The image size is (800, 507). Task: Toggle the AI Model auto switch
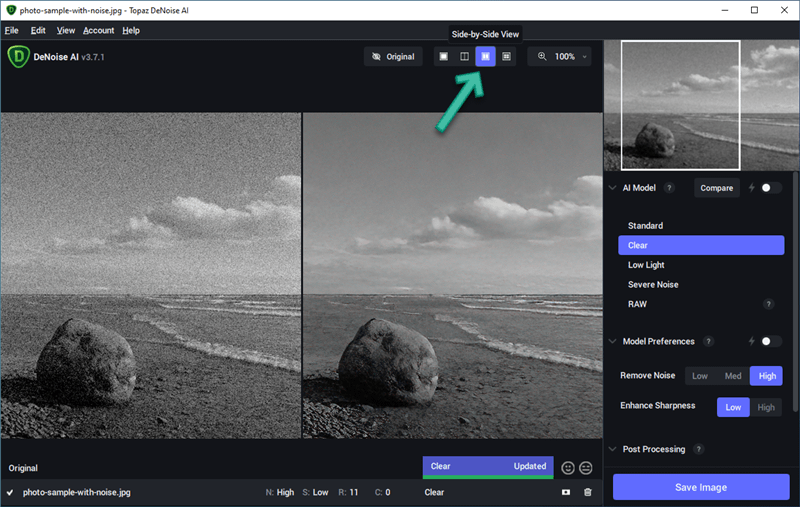pyautogui.click(x=770, y=188)
